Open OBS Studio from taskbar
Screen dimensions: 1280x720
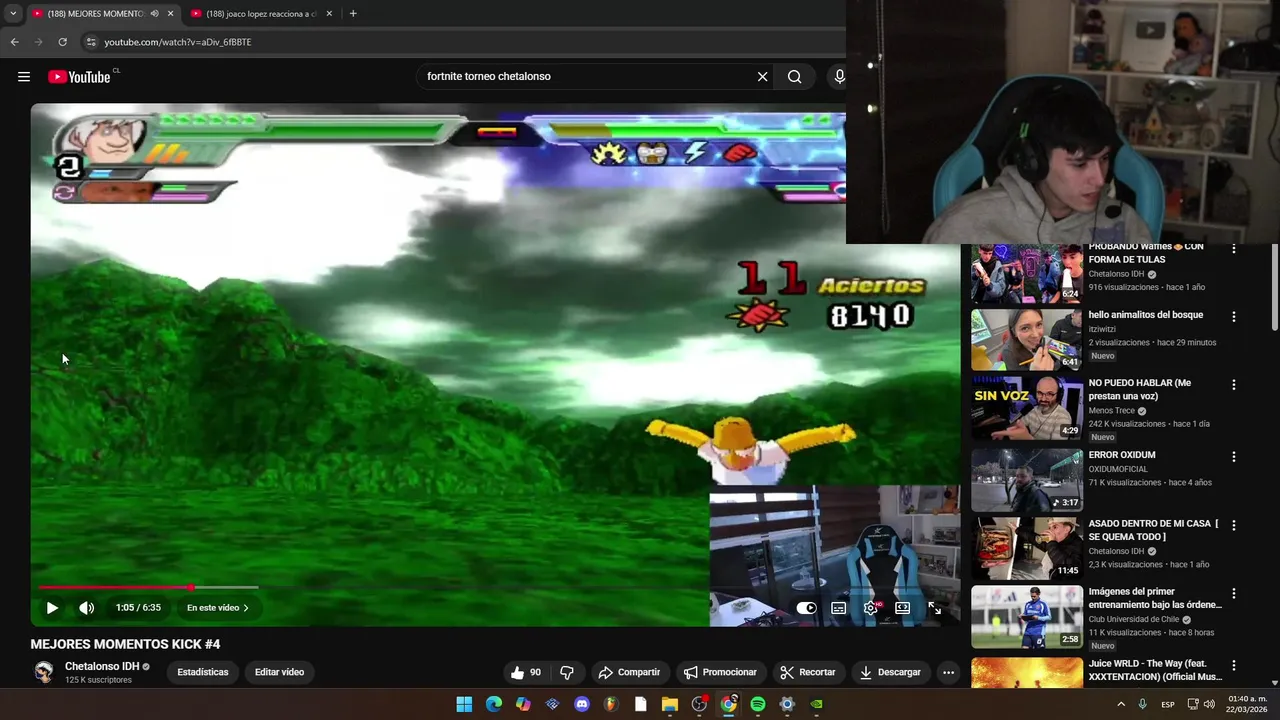(699, 704)
